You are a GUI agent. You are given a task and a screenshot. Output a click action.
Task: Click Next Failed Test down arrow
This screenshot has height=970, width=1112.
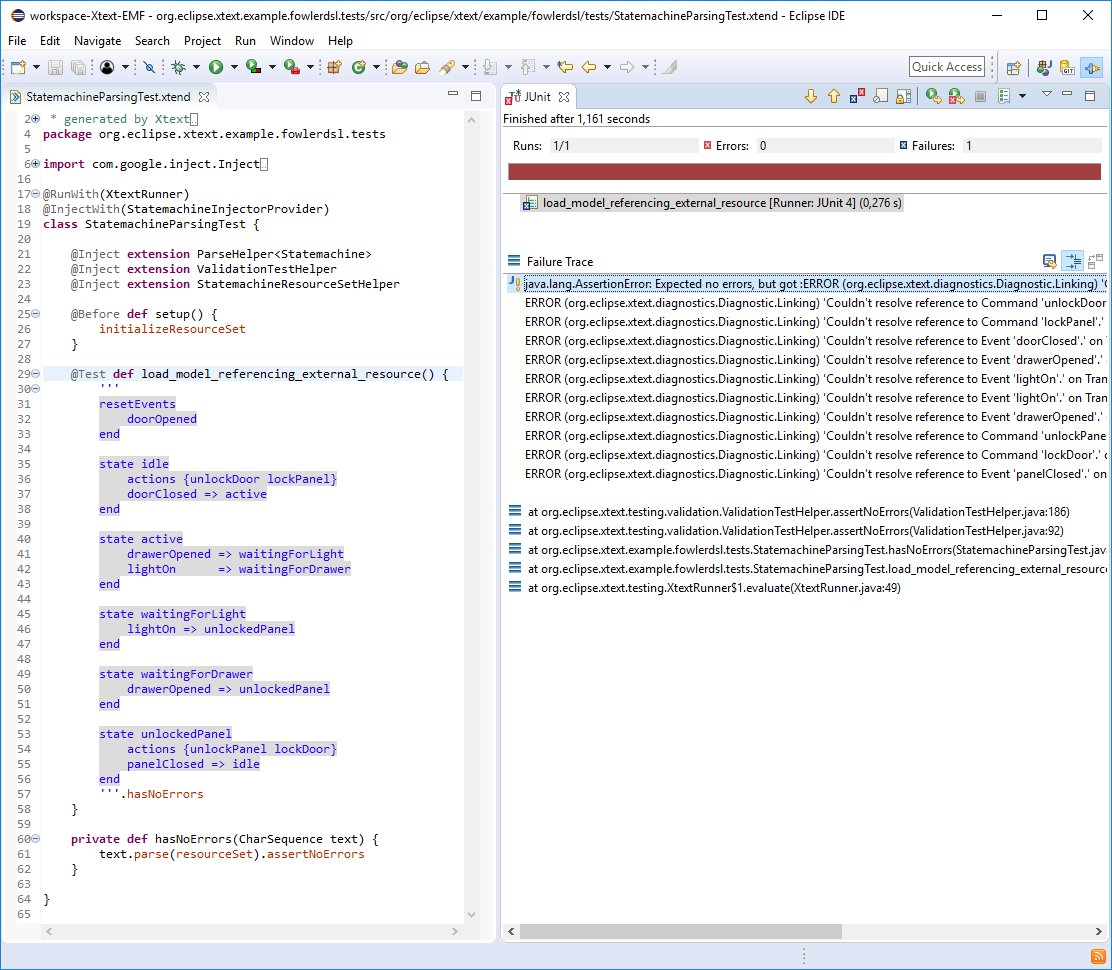pyautogui.click(x=811, y=96)
